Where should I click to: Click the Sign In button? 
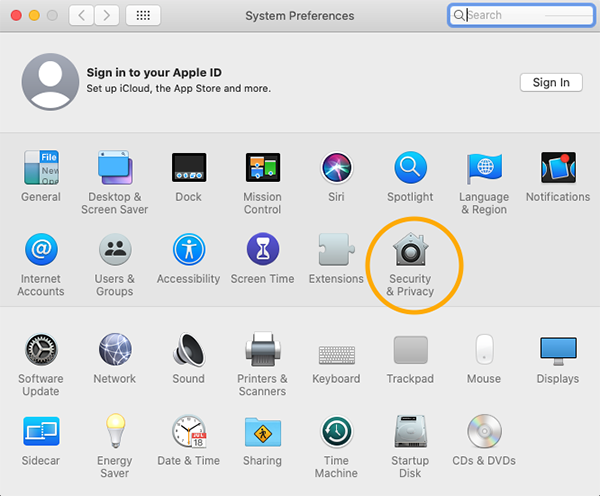click(x=551, y=82)
